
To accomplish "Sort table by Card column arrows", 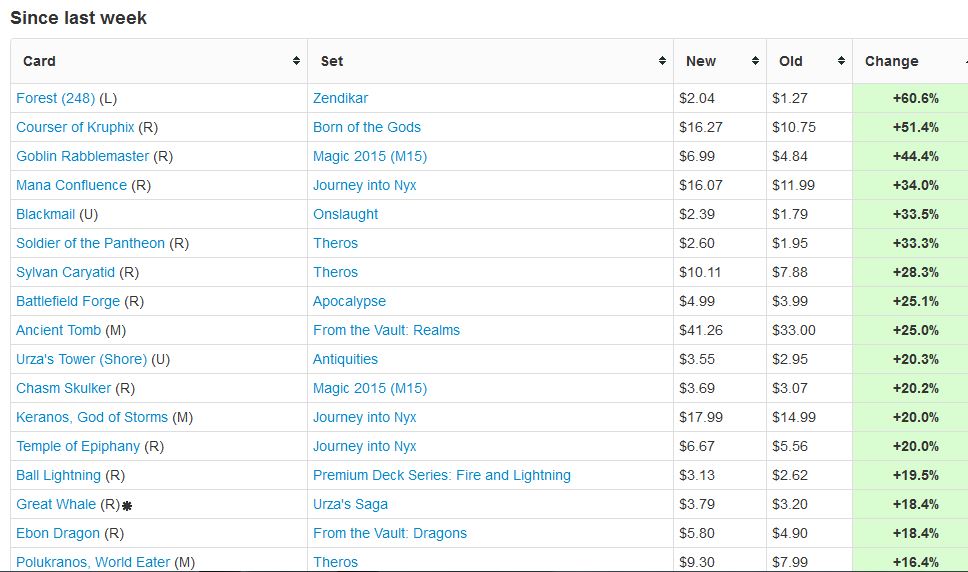I will pos(296,61).
